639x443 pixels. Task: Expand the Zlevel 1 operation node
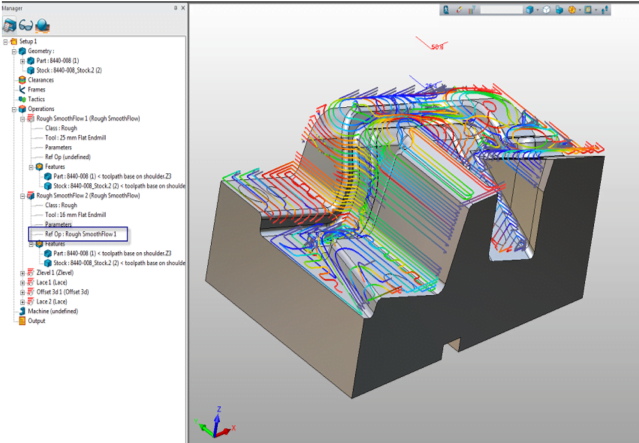[23, 272]
